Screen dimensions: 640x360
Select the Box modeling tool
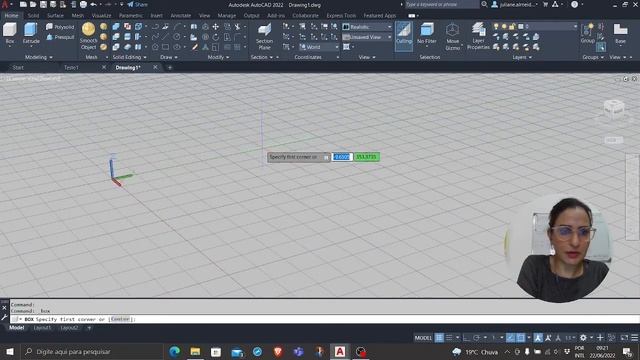coord(10,33)
